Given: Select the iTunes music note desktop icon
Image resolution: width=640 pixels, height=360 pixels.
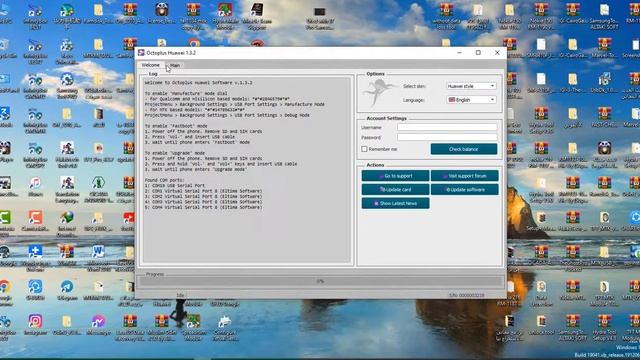Looking at the screenshot, I should 35,183.
